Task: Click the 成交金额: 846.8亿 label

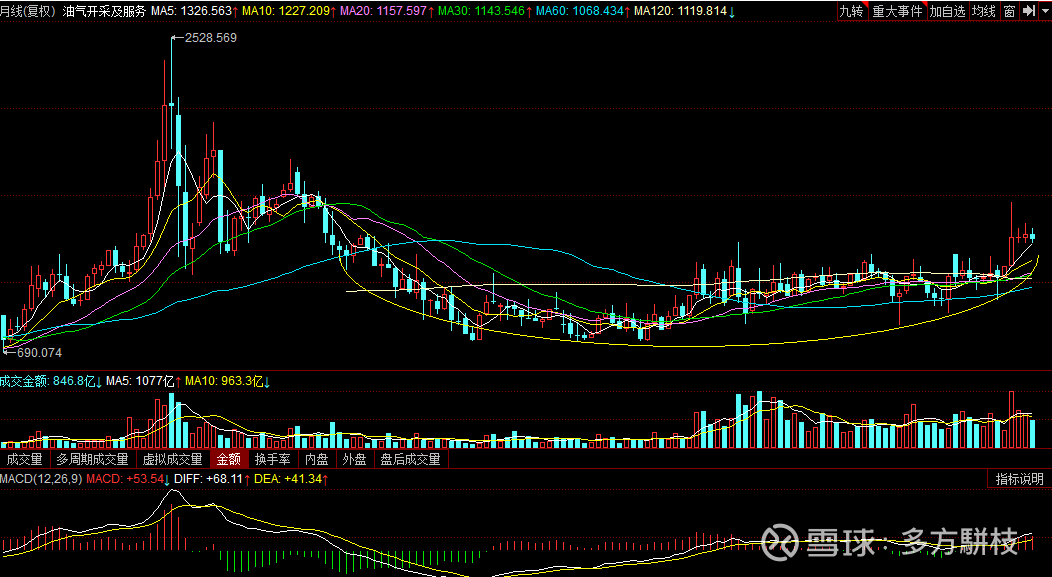Action: click(50, 381)
